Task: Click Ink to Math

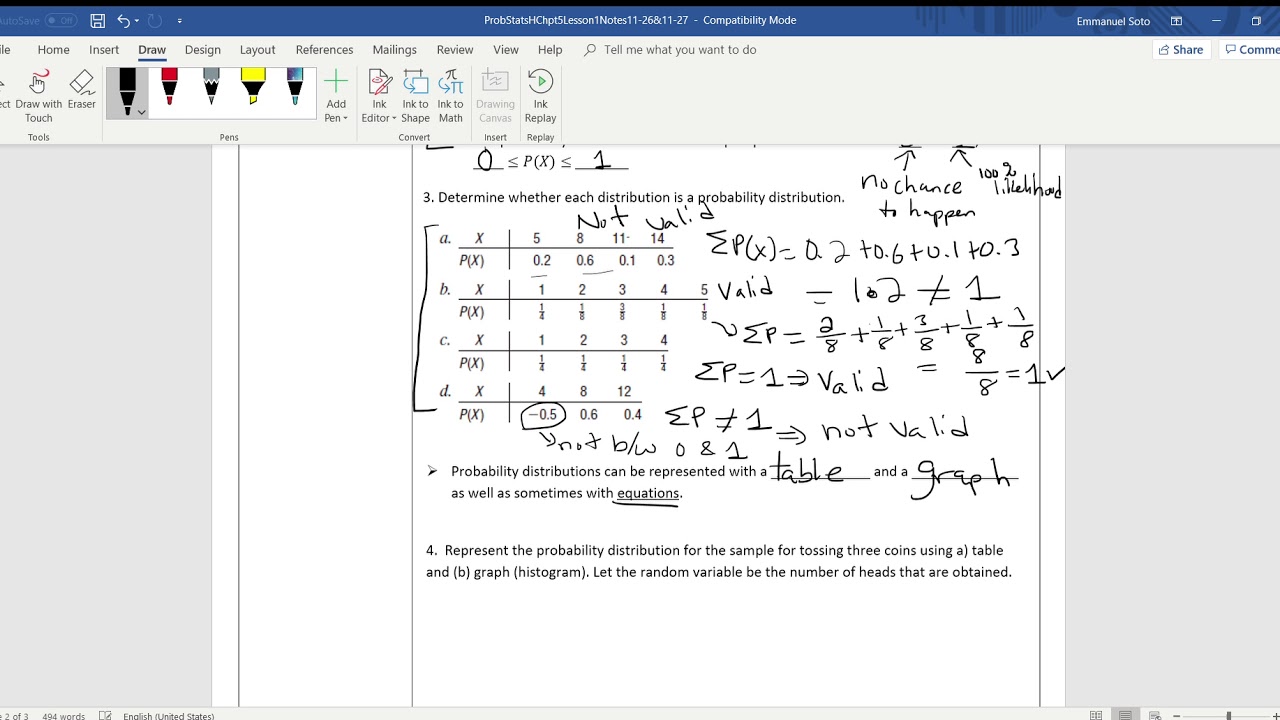Action: click(x=451, y=96)
